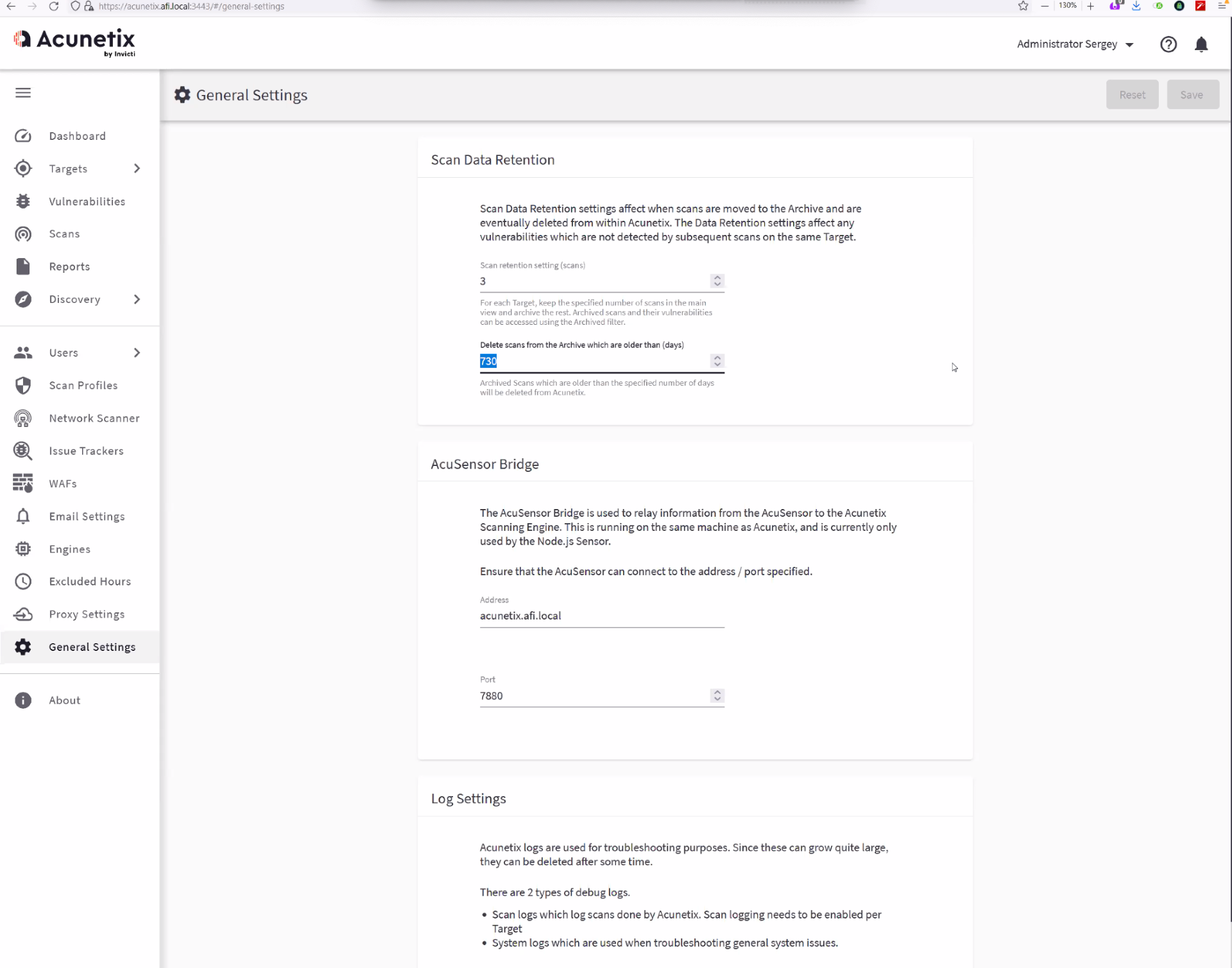Click the Engines chip icon
This screenshot has width=1232, height=968.
coord(23,549)
